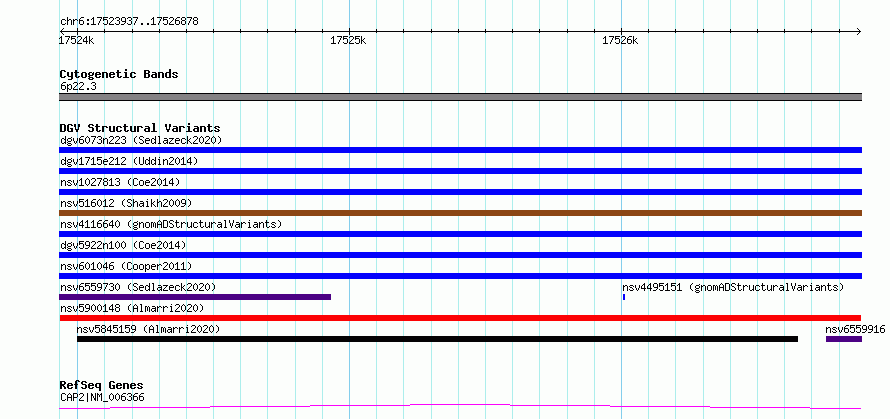
Task: Select the RefSeq Genes track title
Action: pyautogui.click(x=101, y=386)
